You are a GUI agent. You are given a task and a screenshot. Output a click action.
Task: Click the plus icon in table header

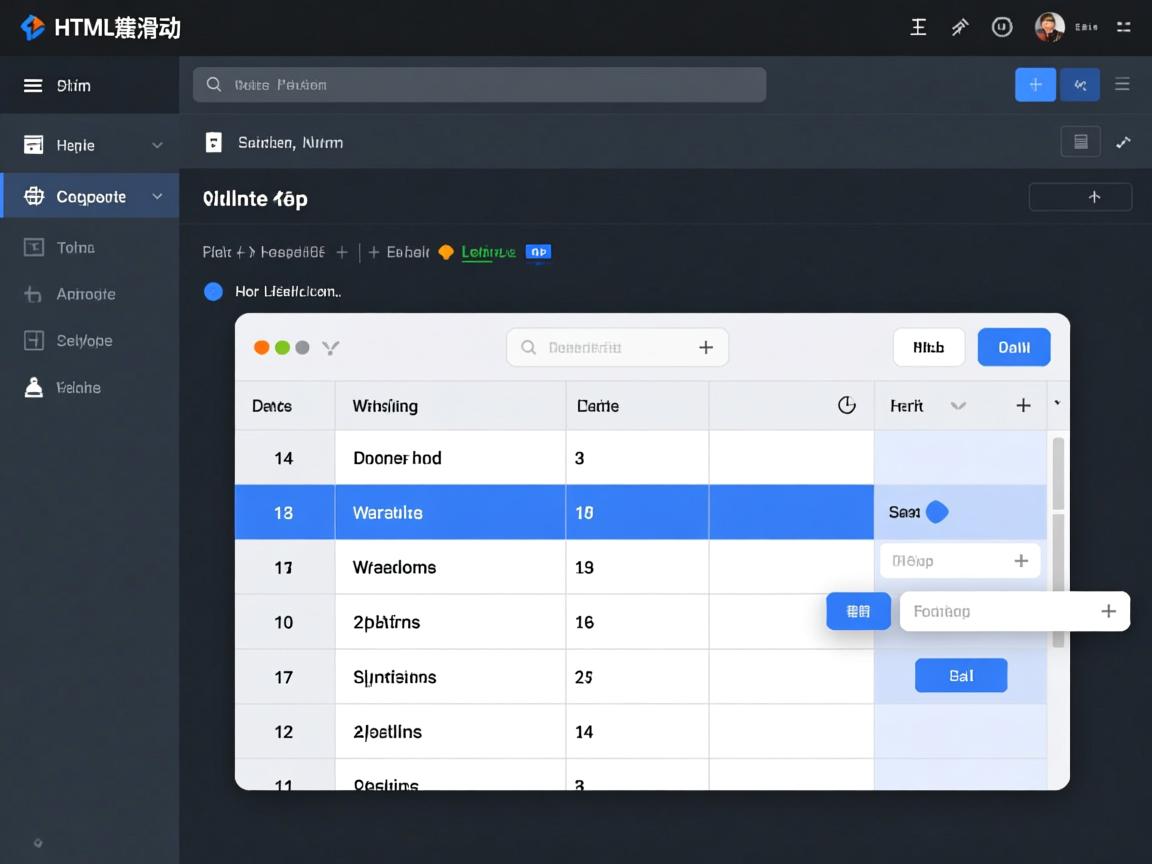(x=1023, y=405)
